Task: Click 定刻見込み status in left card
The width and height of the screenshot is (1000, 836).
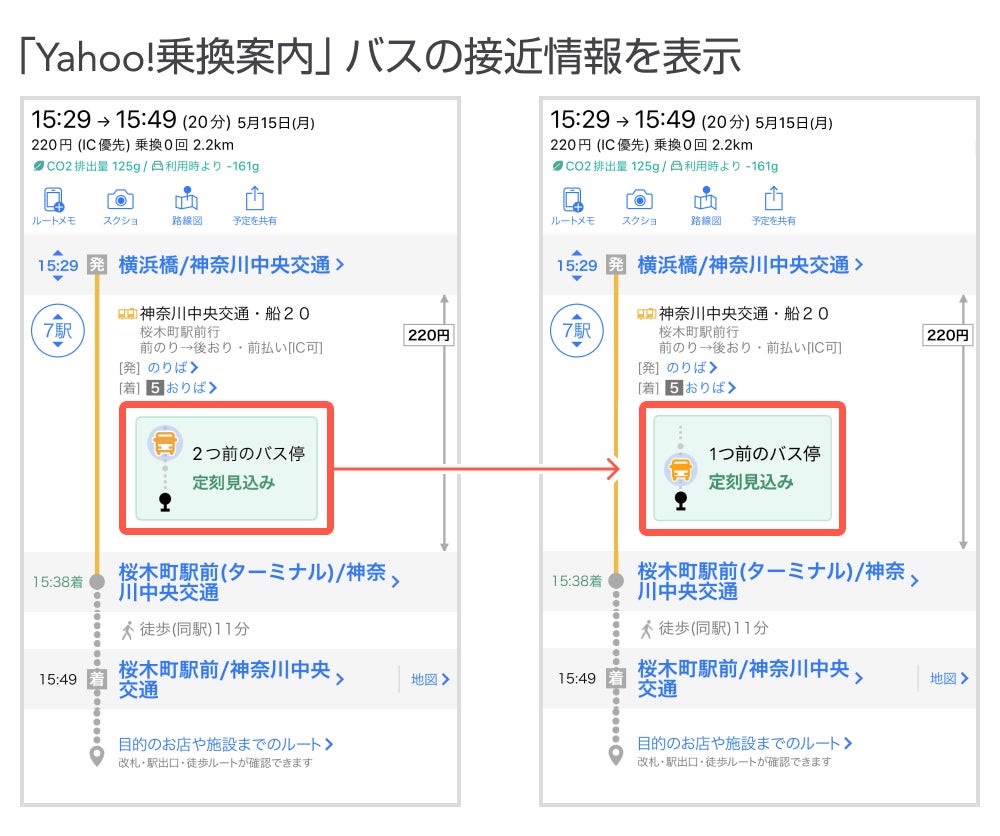Action: pyautogui.click(x=233, y=483)
